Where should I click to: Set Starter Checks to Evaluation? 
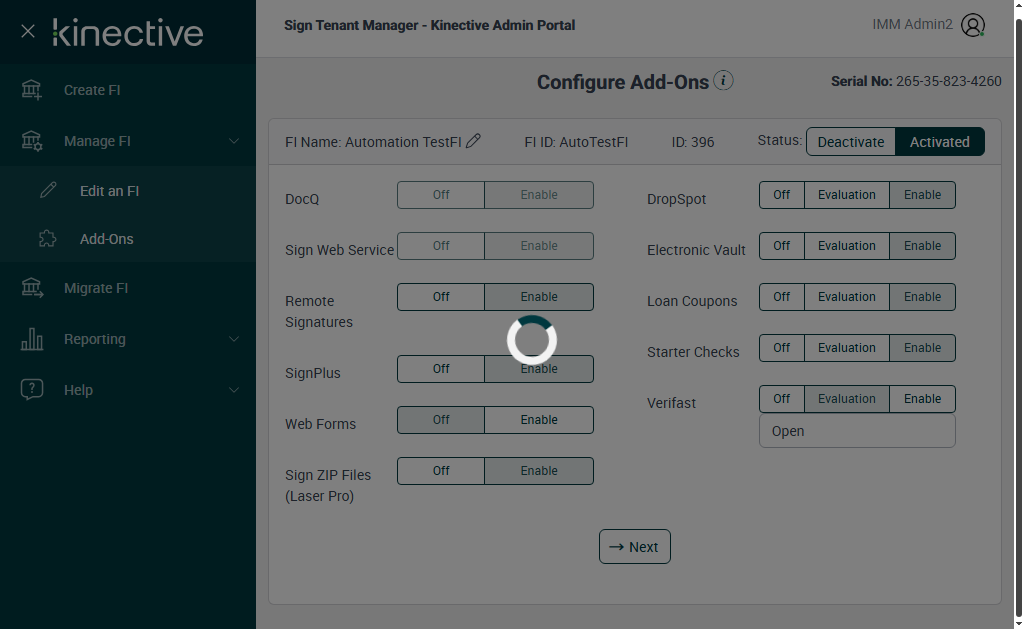click(x=846, y=347)
